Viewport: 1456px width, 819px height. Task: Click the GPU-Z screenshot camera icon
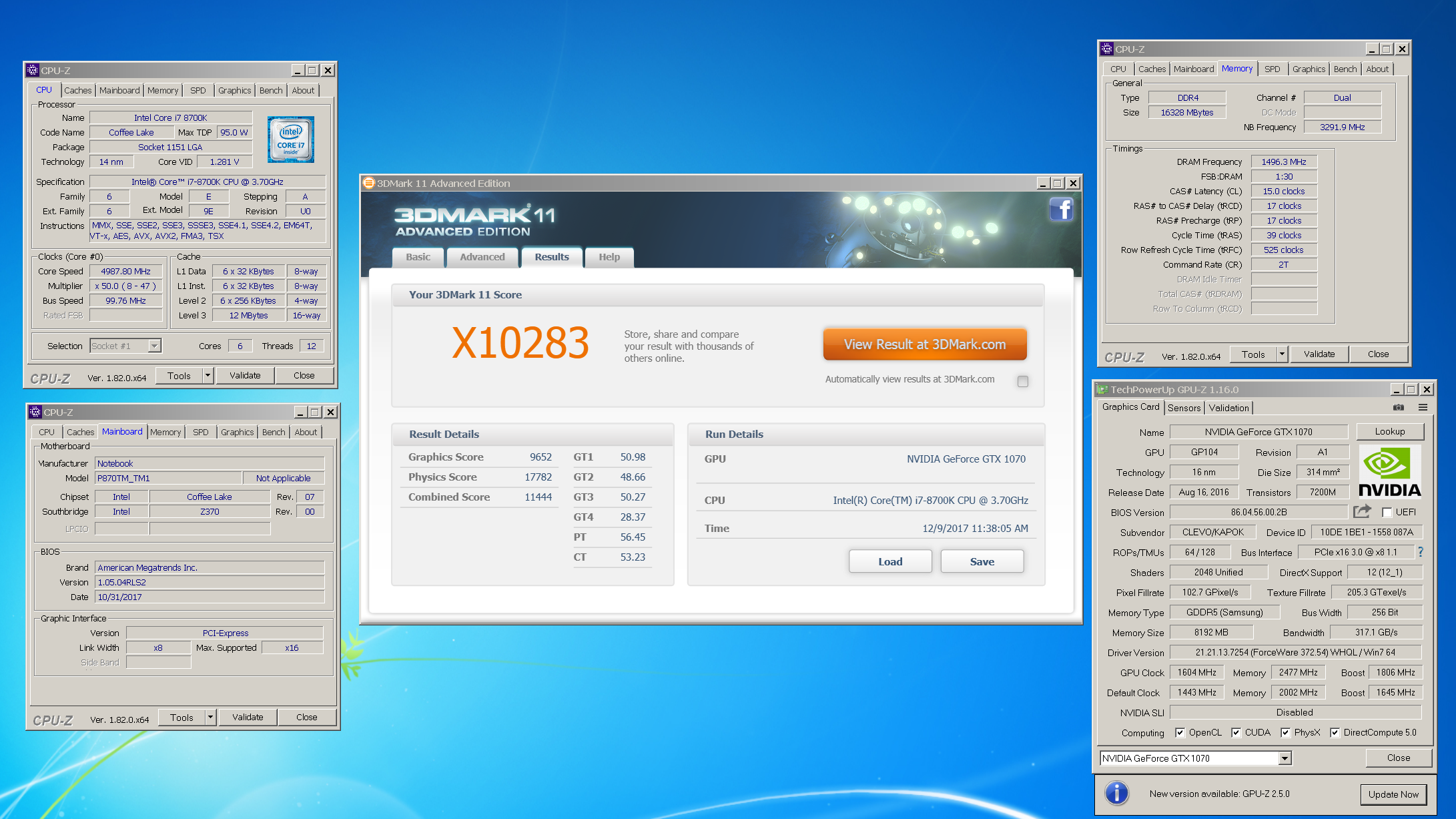click(x=1399, y=407)
